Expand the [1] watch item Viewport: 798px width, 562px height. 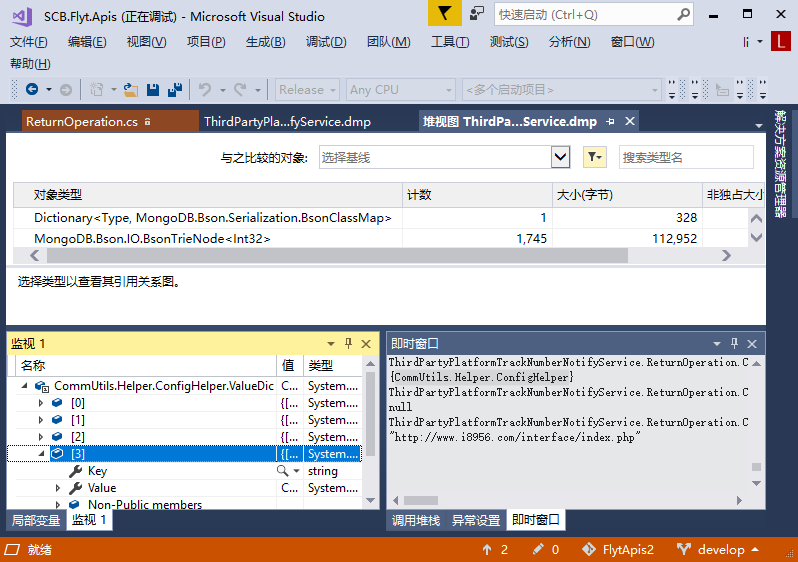[41, 420]
